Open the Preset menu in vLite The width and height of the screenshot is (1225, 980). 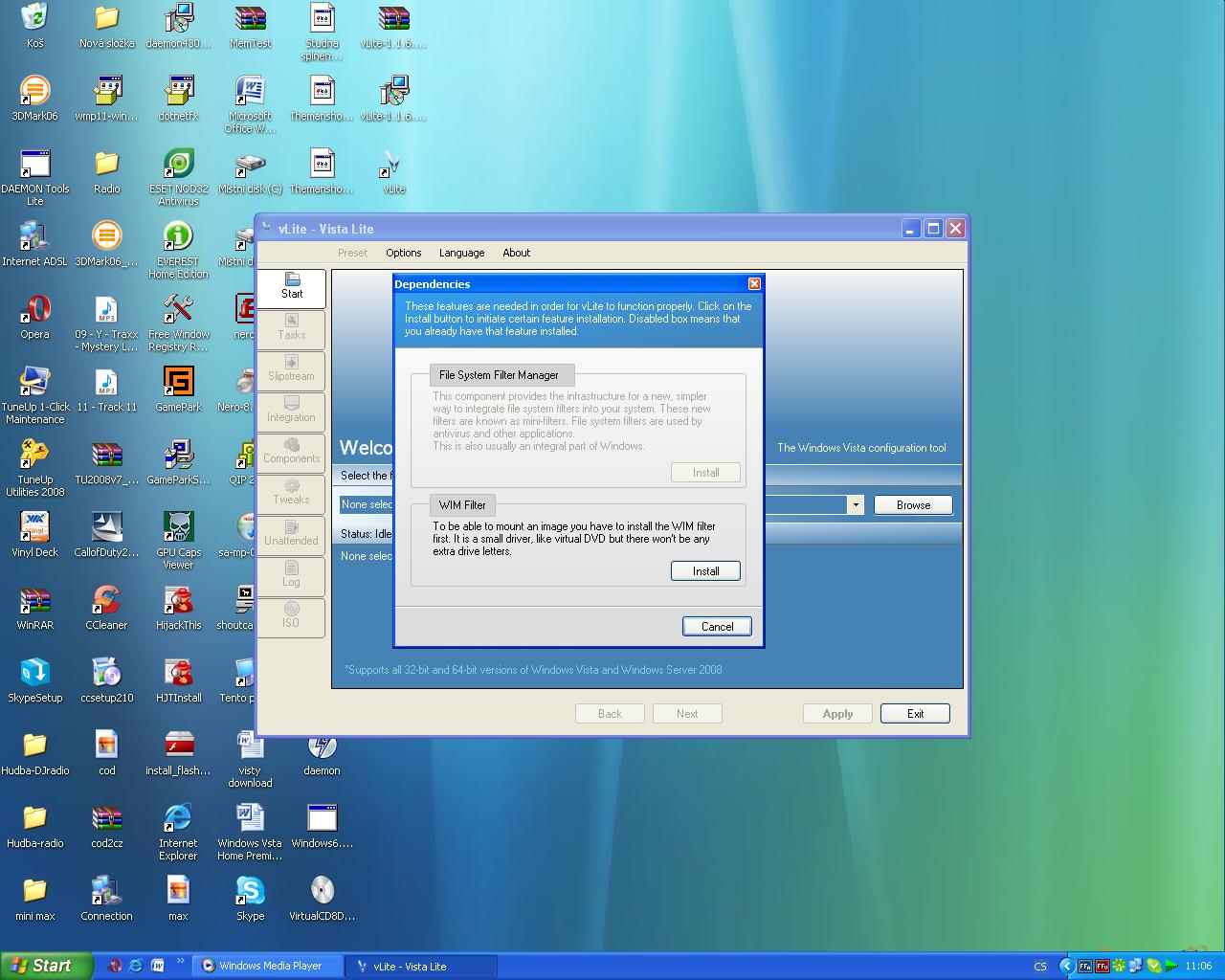point(352,253)
